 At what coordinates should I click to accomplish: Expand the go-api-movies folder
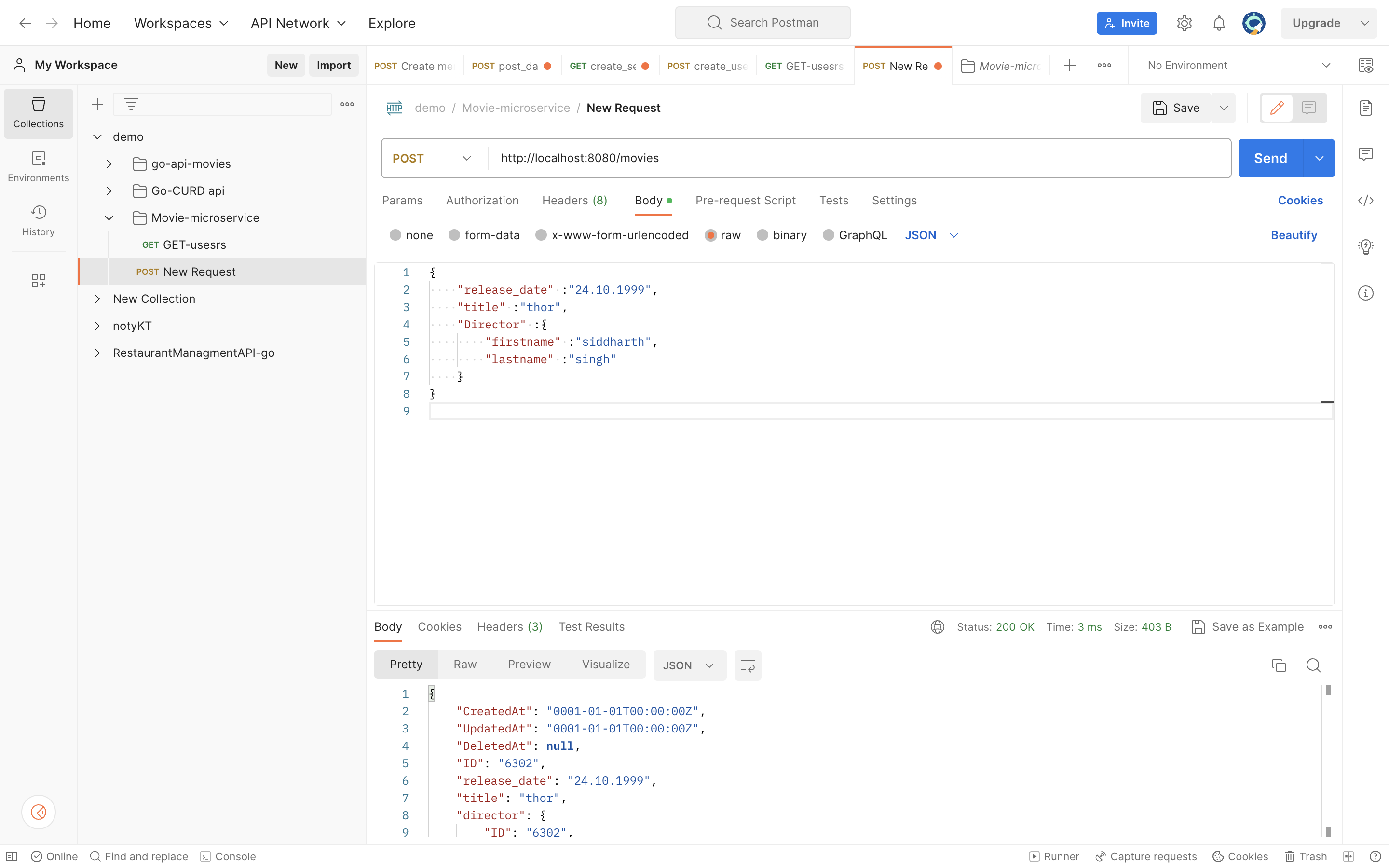click(x=109, y=163)
